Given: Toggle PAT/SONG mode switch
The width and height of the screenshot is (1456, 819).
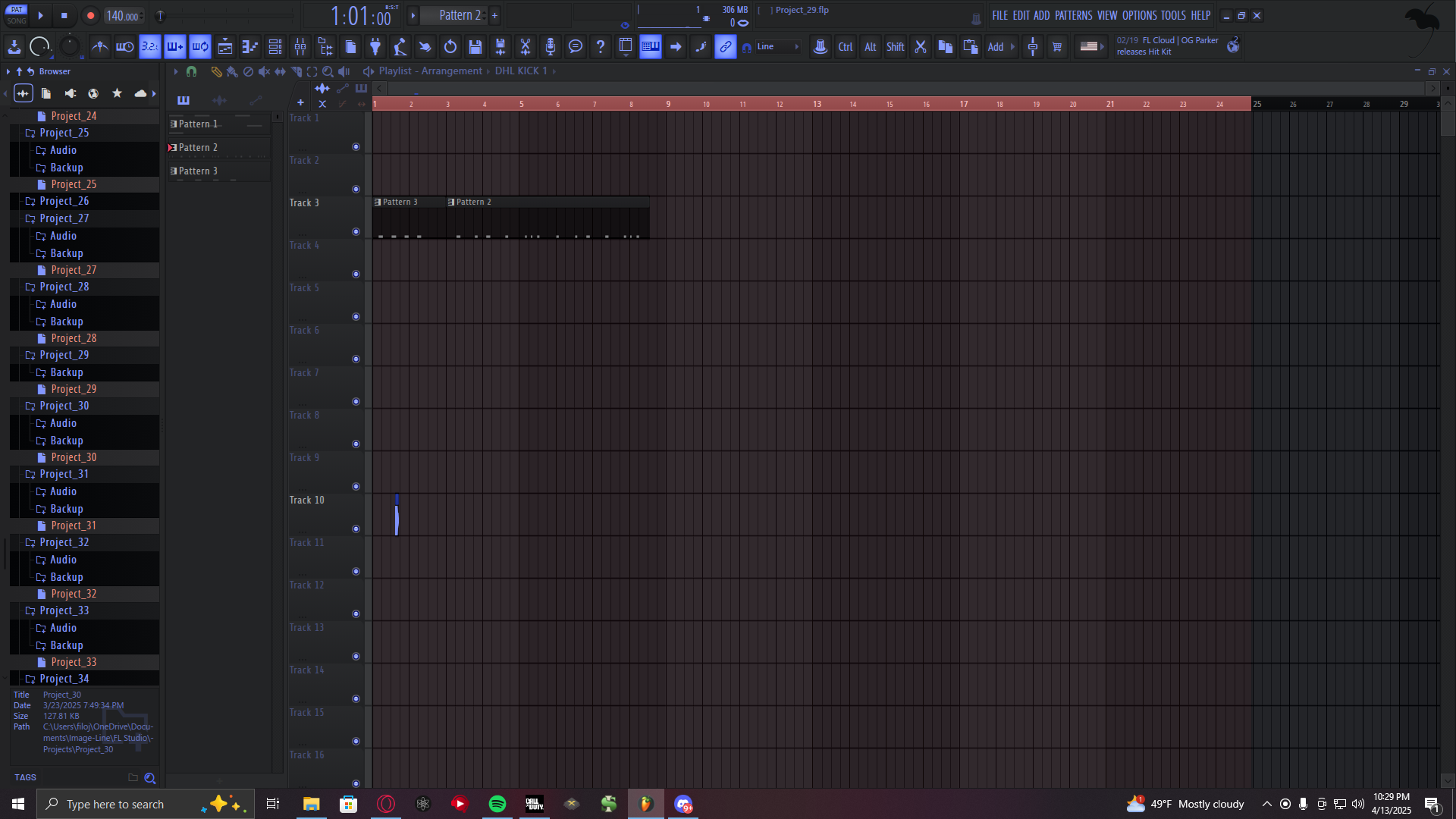Looking at the screenshot, I should coord(17,15).
